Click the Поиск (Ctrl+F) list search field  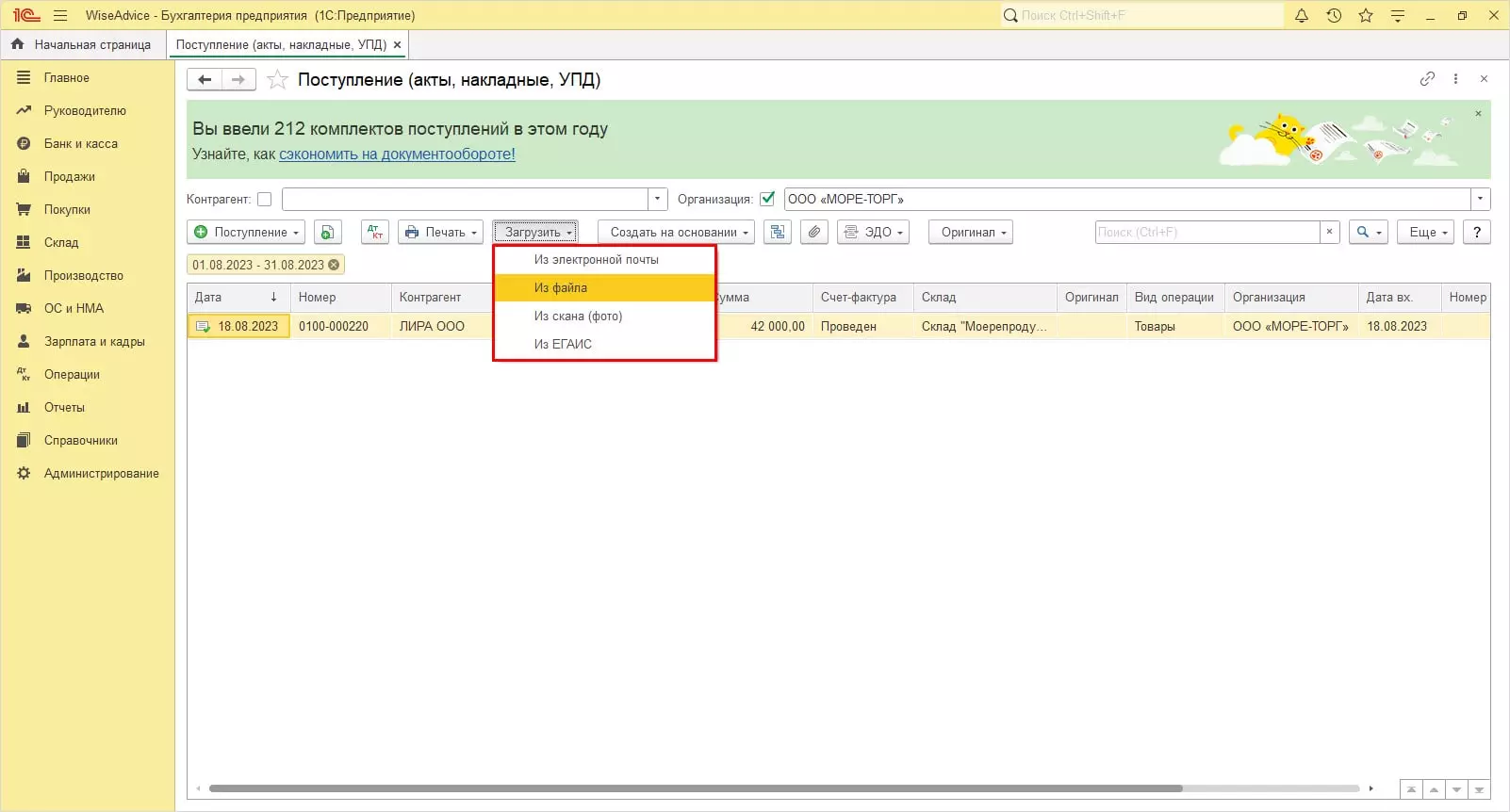(x=1206, y=233)
